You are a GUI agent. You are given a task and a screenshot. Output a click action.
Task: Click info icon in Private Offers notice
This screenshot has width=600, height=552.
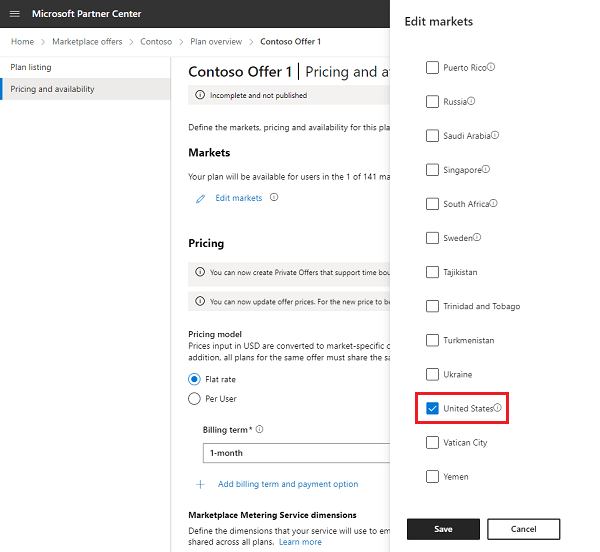[200, 272]
